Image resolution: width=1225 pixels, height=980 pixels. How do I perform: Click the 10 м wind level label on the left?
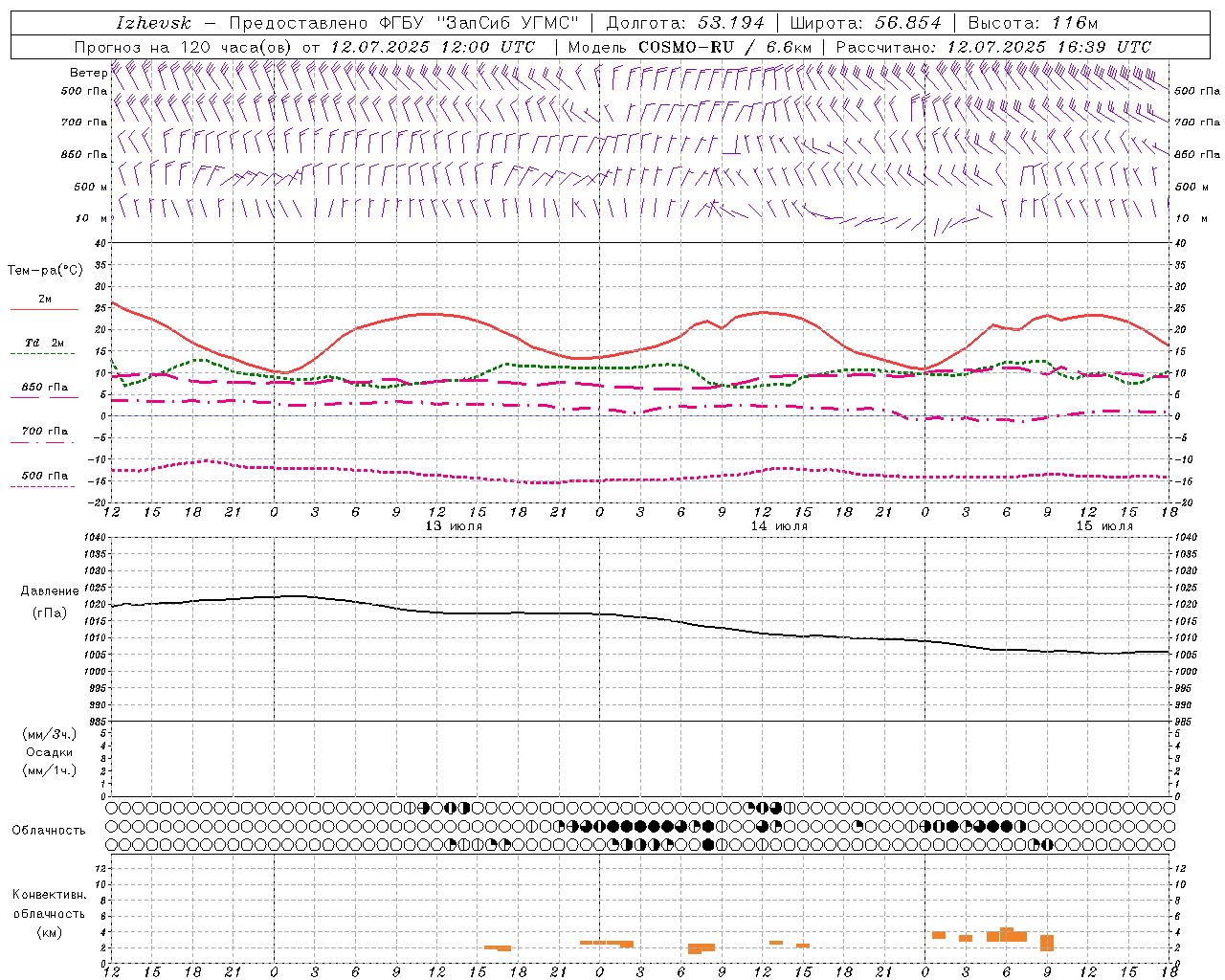[92, 218]
